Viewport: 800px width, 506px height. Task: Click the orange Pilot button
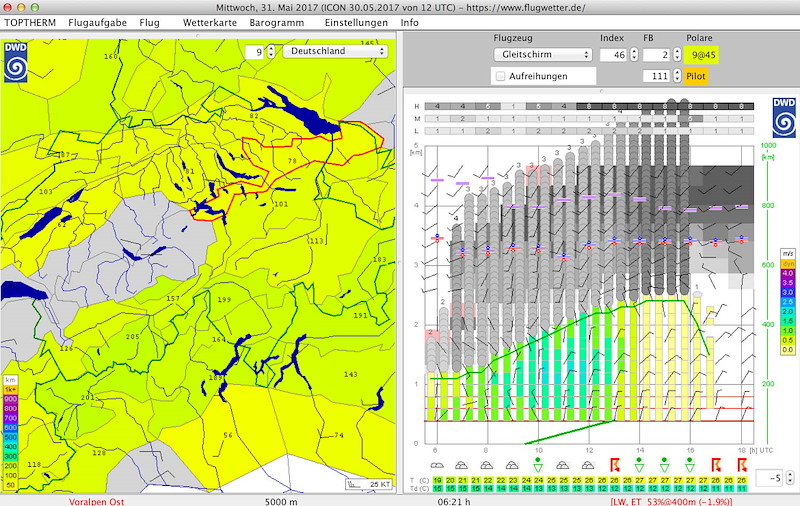pyautogui.click(x=696, y=76)
